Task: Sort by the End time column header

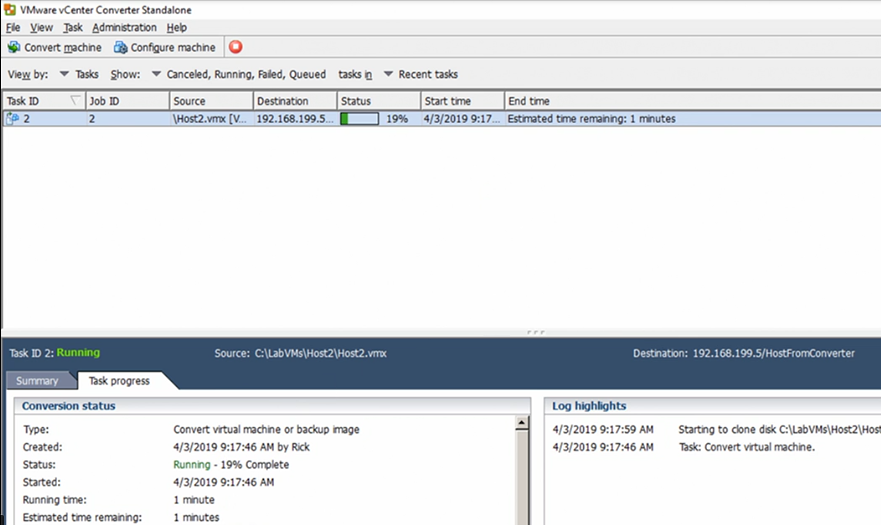Action: click(692, 101)
